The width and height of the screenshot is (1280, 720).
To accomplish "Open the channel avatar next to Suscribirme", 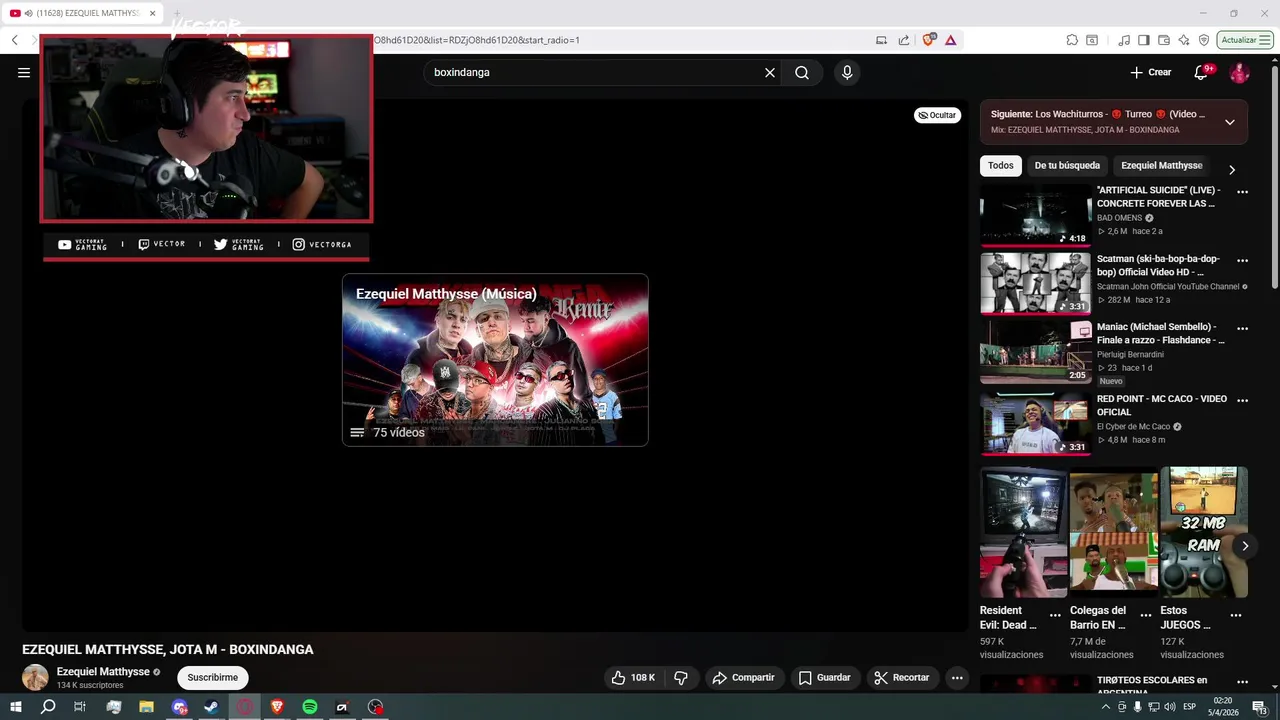I will 35,677.
